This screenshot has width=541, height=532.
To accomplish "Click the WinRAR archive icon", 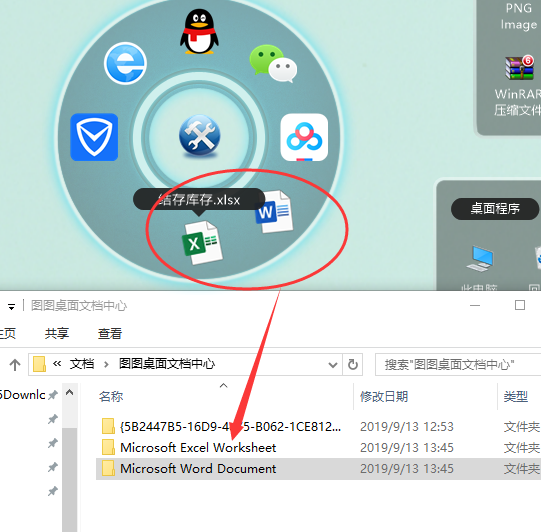I will coord(519,68).
